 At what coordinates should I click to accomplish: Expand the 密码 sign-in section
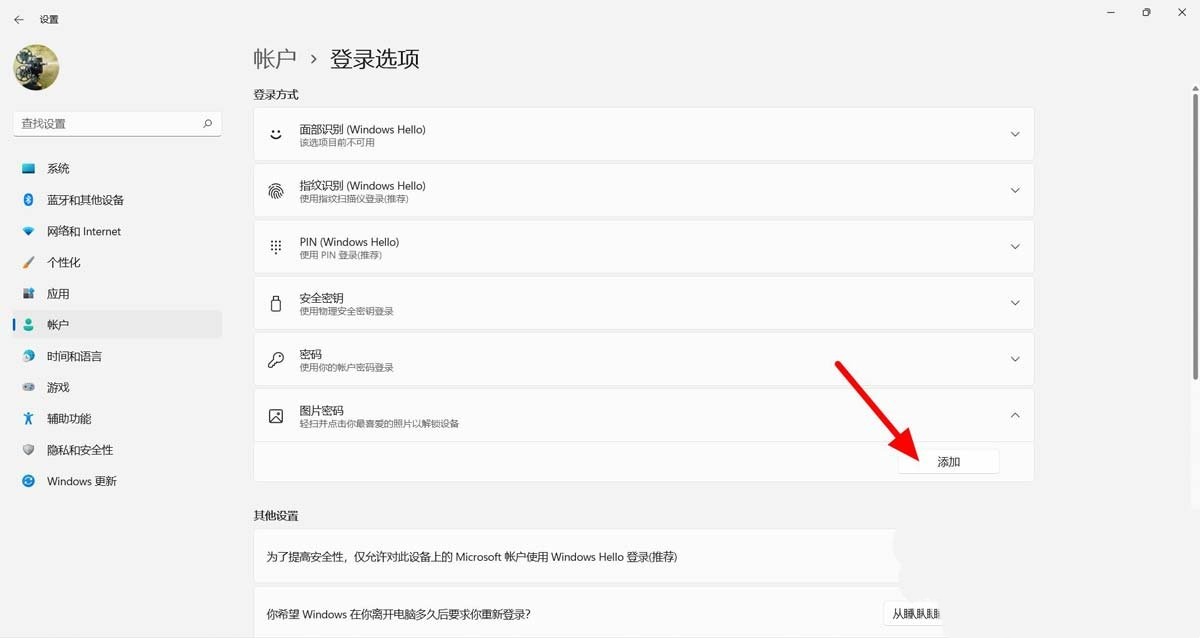tap(1015, 358)
